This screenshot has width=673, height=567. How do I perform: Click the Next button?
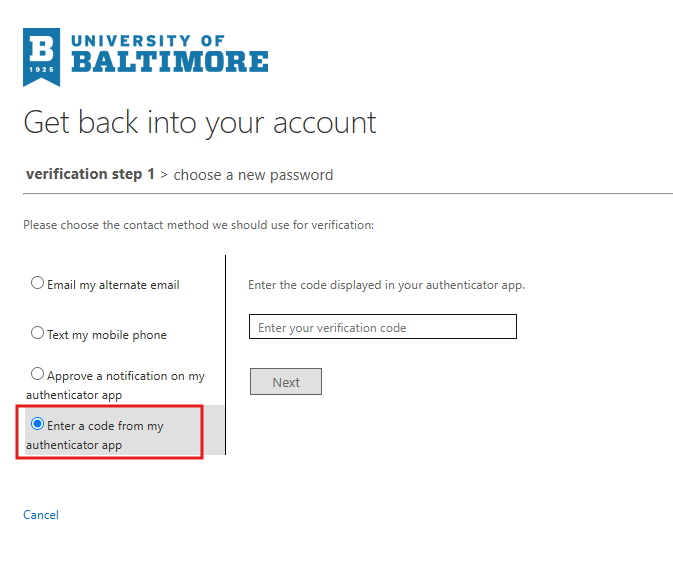pos(286,382)
